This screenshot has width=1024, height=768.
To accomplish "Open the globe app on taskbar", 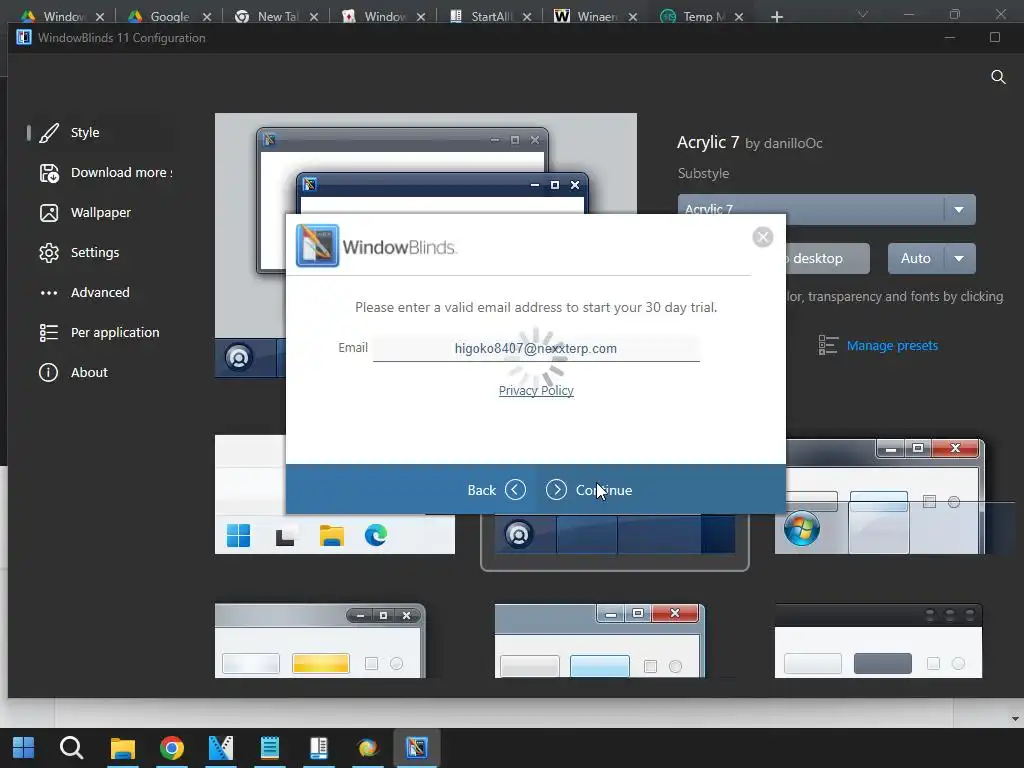I will click(x=368, y=748).
